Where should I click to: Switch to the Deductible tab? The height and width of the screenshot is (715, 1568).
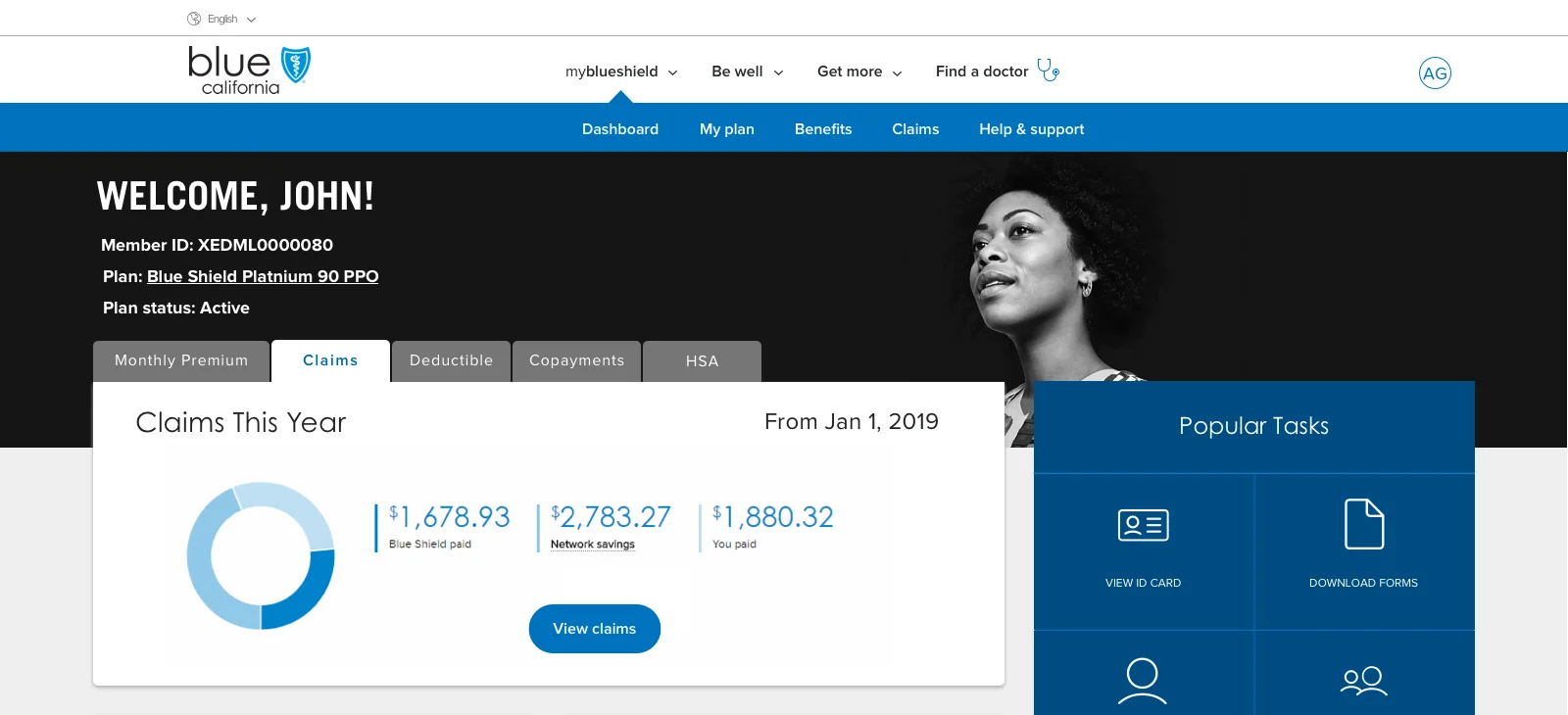click(451, 361)
